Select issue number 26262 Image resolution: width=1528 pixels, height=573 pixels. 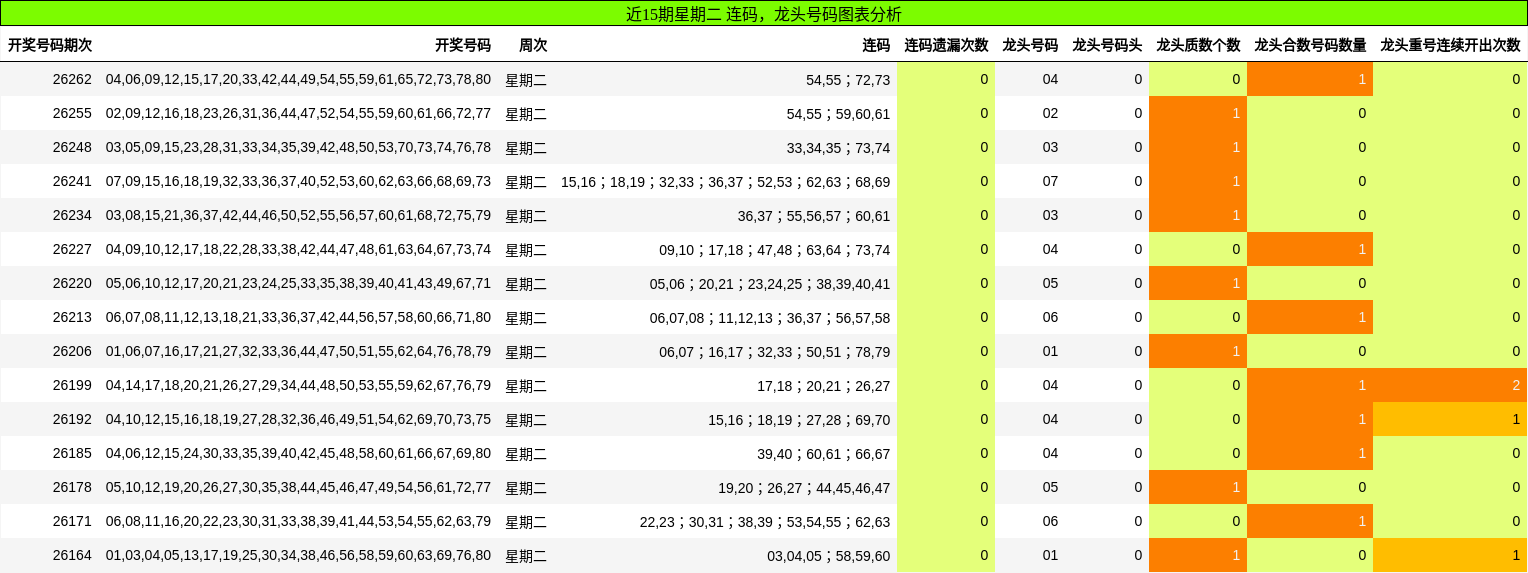[x=72, y=79]
